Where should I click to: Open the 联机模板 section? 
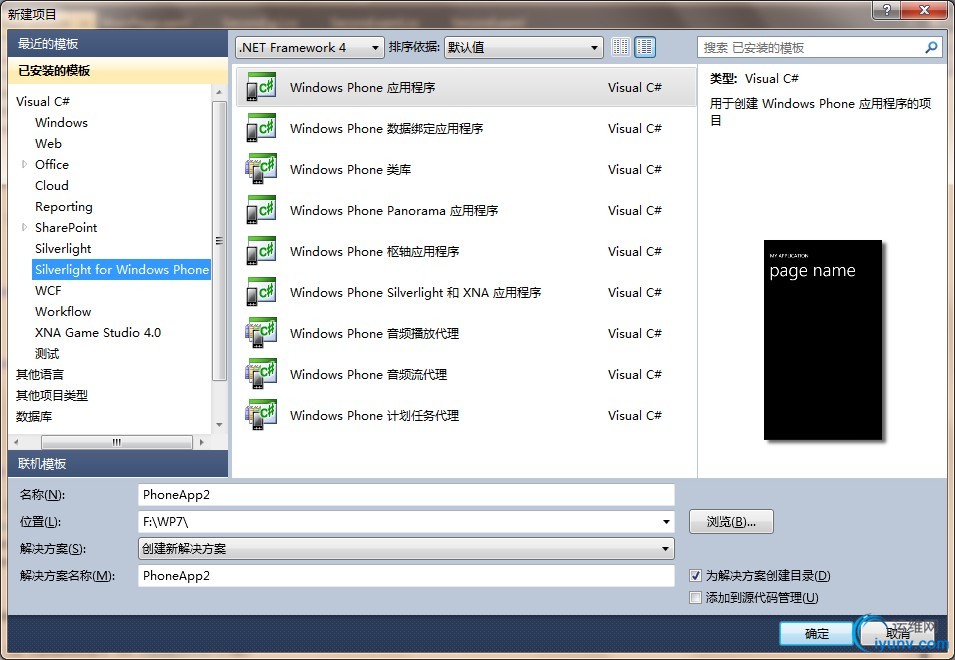[118, 464]
